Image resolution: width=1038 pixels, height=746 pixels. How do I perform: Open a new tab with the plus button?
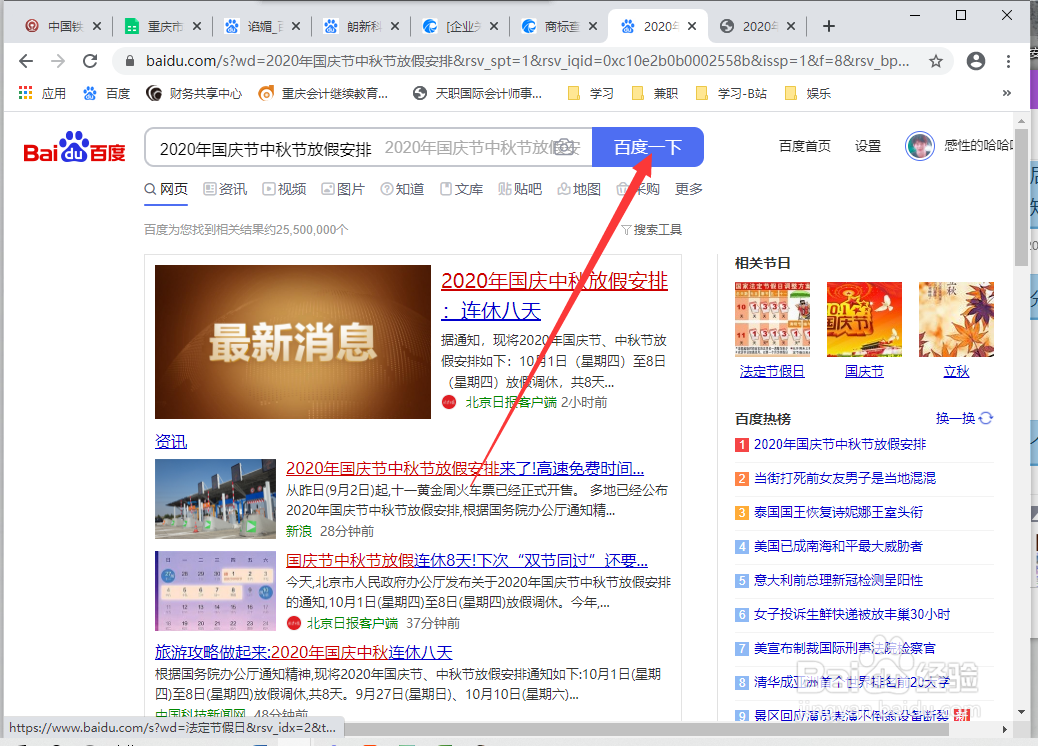click(x=828, y=26)
